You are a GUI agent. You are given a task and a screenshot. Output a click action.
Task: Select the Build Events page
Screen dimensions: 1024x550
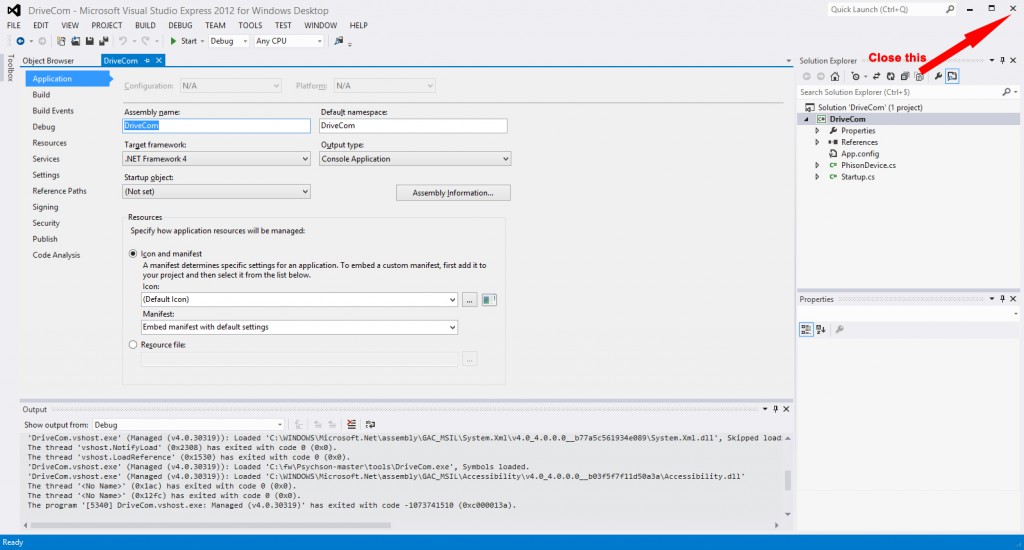(53, 111)
